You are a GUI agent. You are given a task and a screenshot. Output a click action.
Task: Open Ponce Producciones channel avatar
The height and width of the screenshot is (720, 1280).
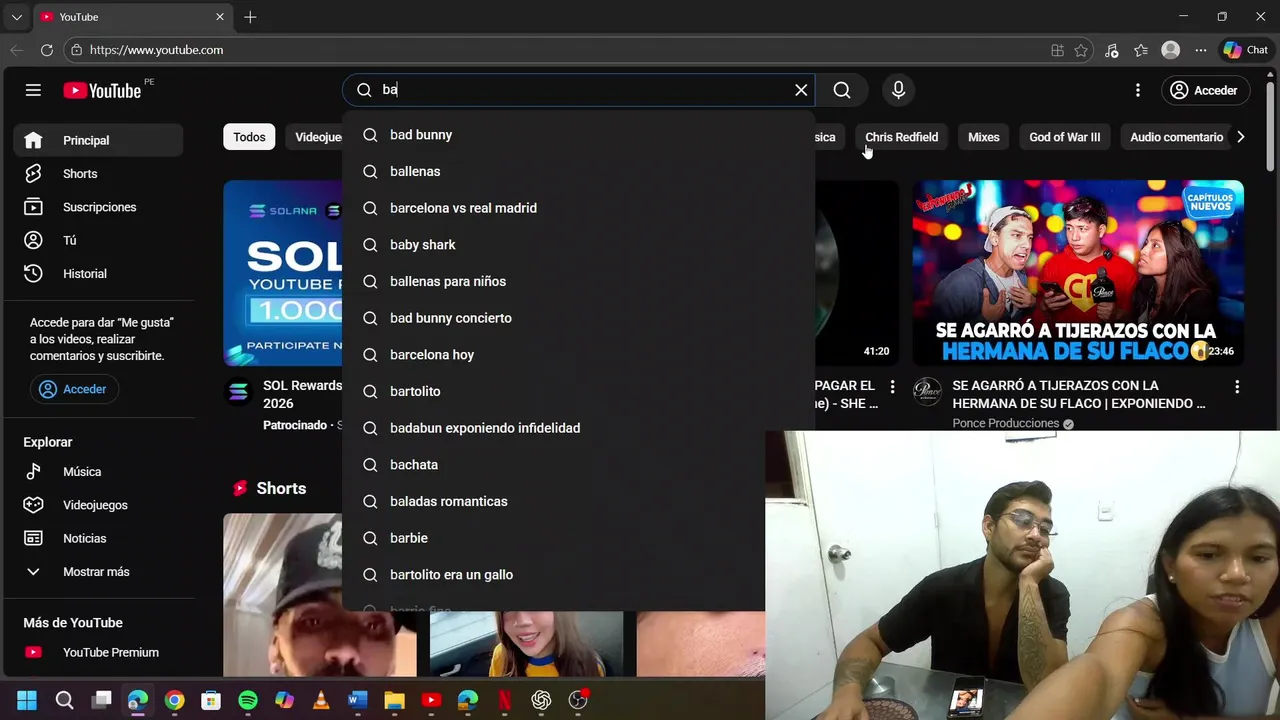click(x=927, y=391)
